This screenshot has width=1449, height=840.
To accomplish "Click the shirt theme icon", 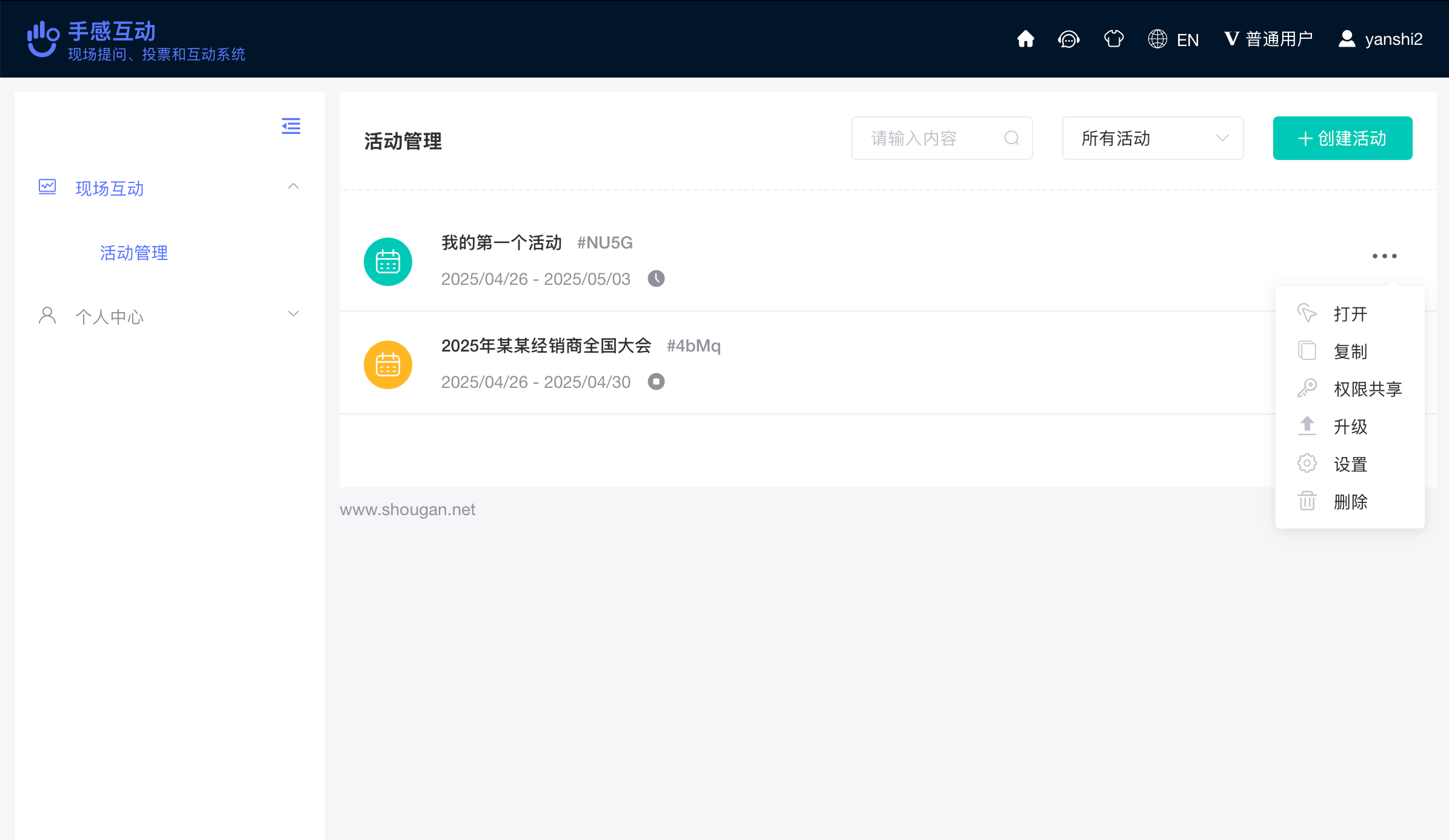I will point(1114,39).
